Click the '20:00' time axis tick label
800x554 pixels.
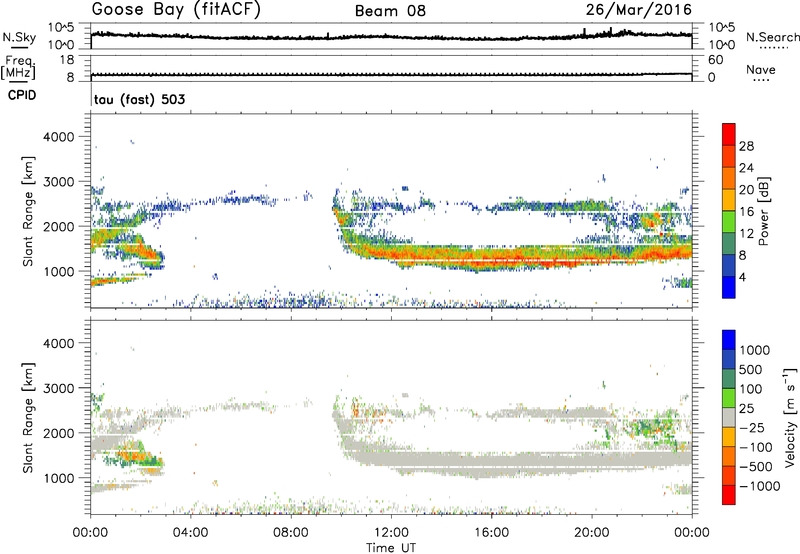click(x=592, y=533)
